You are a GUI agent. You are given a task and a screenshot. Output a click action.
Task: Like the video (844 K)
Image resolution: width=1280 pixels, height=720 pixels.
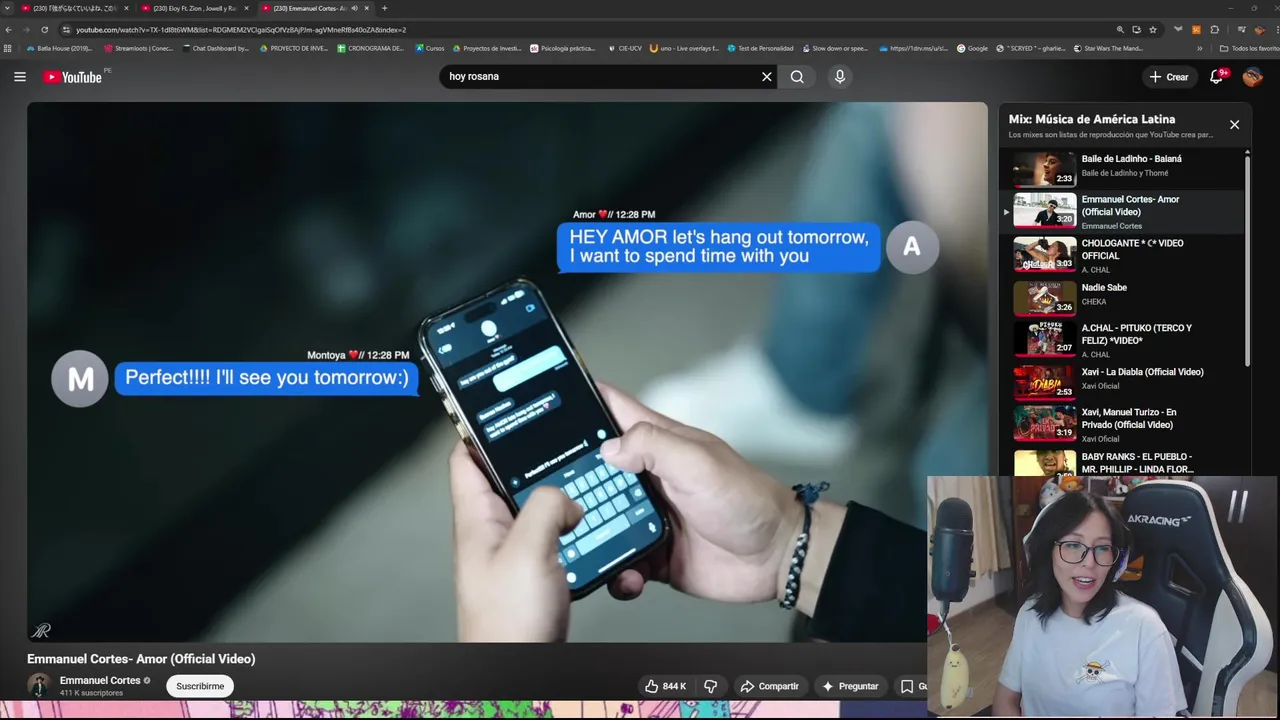[x=665, y=686]
